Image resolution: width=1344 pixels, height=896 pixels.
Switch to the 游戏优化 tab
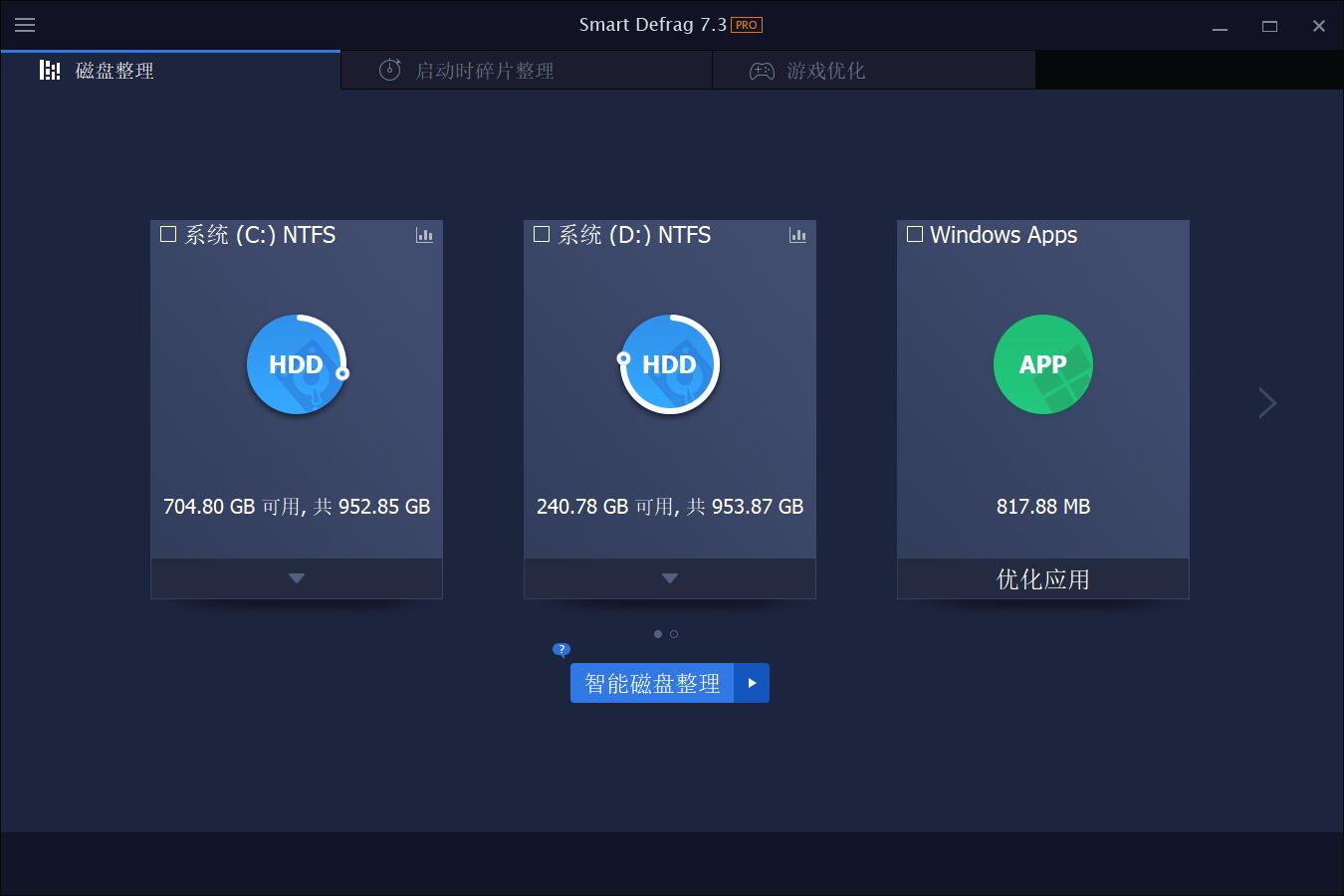click(874, 71)
